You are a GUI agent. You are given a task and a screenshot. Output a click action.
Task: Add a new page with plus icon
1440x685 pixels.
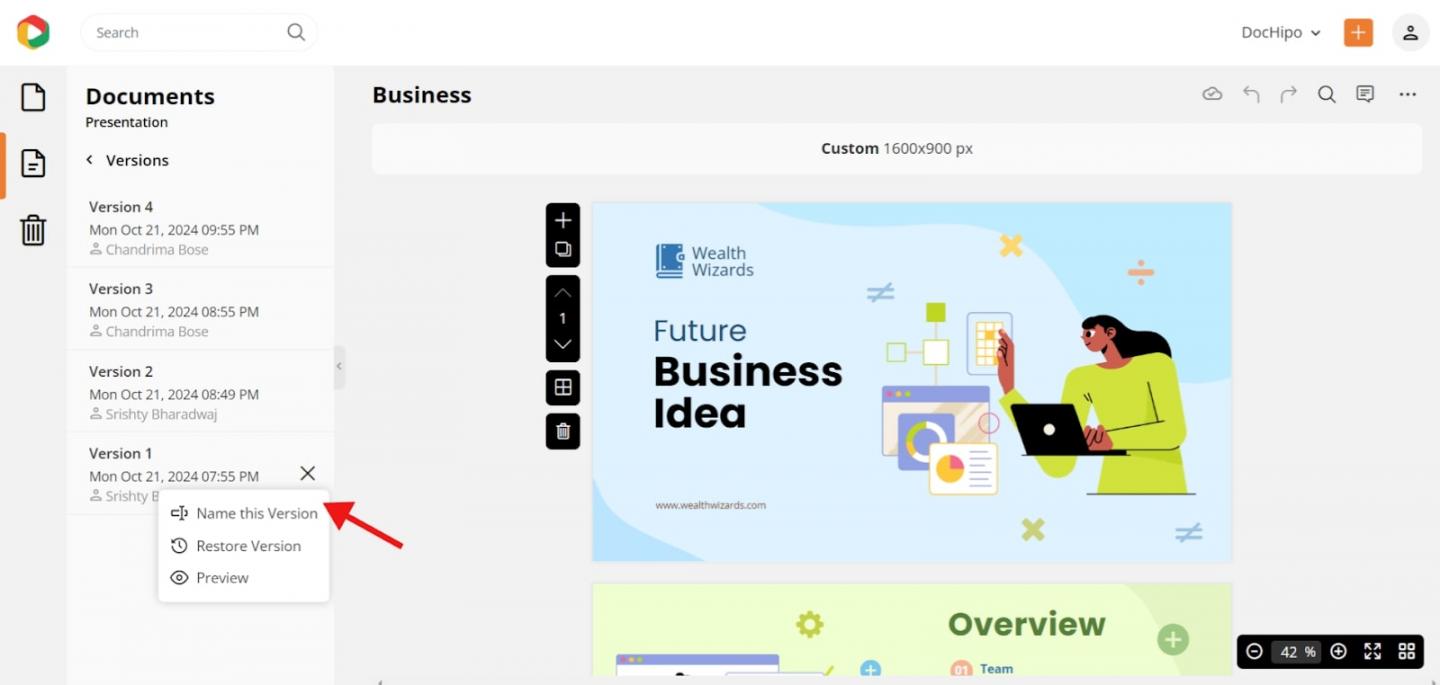(563, 220)
